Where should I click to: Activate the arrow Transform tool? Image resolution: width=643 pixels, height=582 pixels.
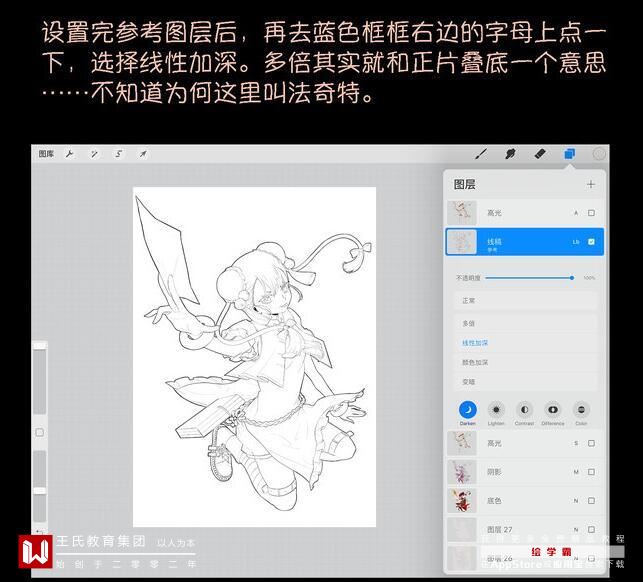(x=143, y=154)
